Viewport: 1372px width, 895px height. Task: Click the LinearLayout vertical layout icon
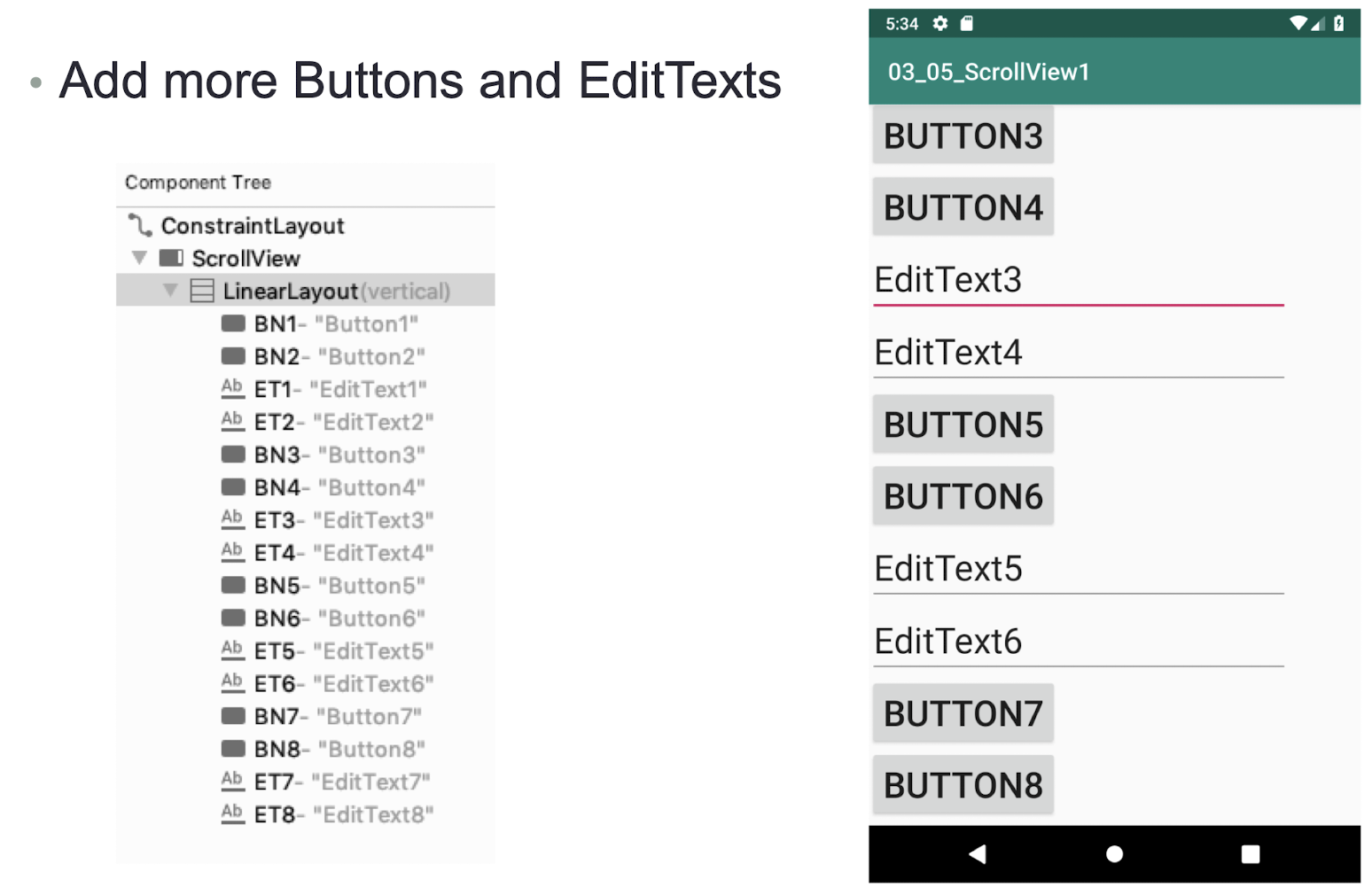click(x=202, y=291)
